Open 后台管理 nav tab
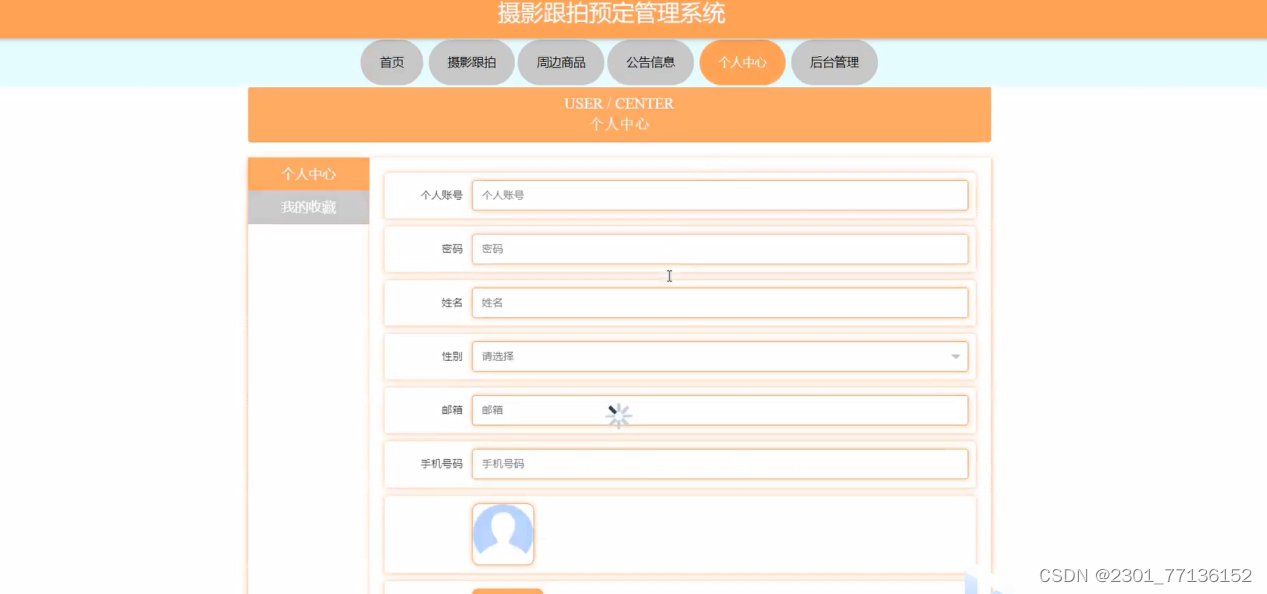This screenshot has height=594, width=1267. [834, 62]
